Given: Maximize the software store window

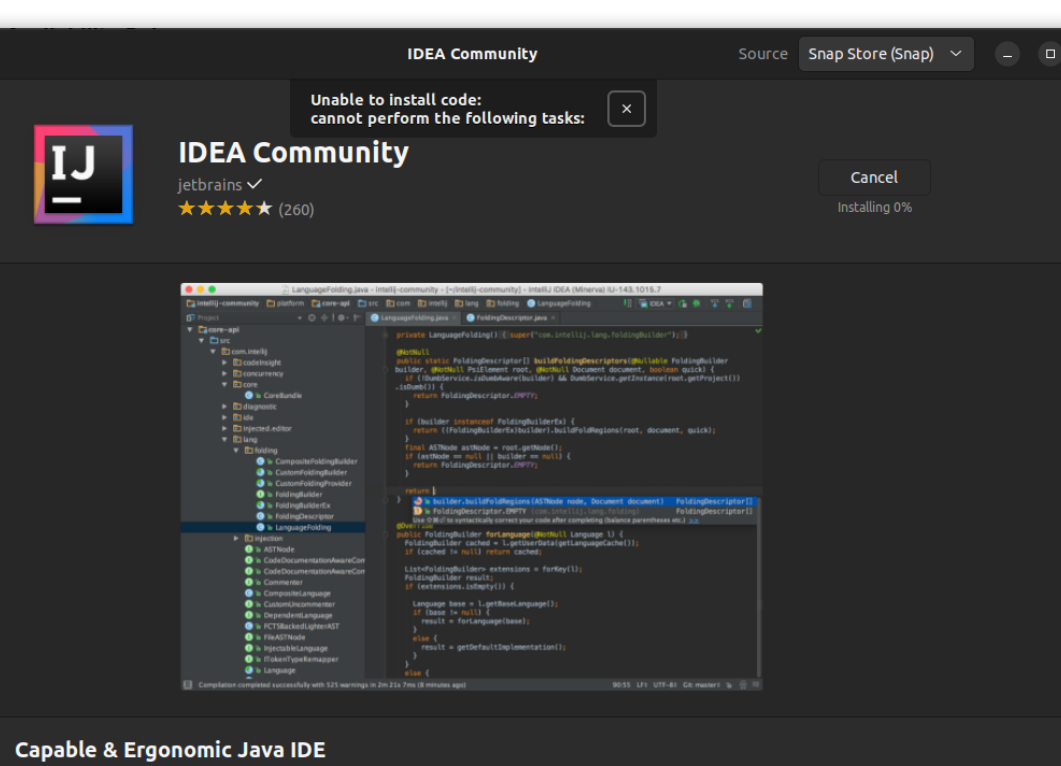Looking at the screenshot, I should coord(1050,54).
